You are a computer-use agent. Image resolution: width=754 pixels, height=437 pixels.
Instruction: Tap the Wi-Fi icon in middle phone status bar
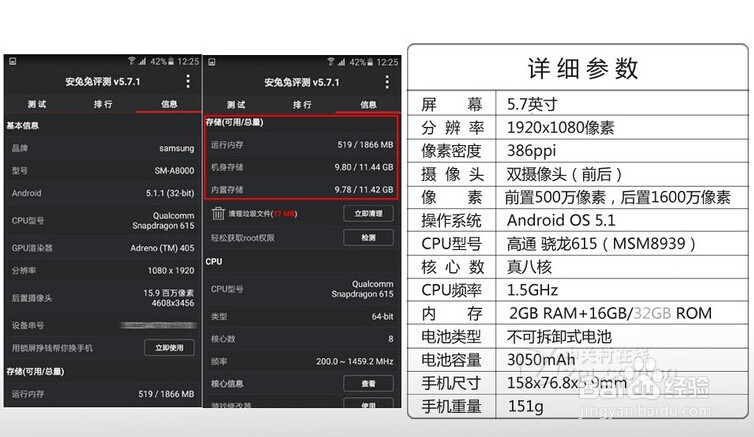[331, 62]
